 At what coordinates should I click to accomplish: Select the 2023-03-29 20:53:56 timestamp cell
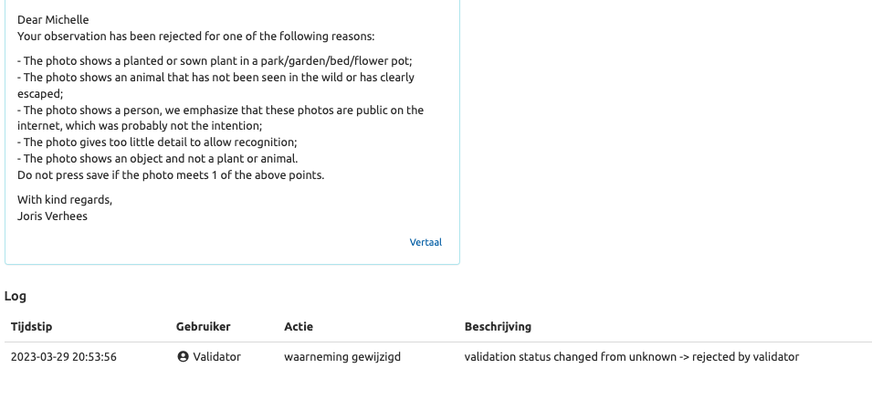pos(64,357)
